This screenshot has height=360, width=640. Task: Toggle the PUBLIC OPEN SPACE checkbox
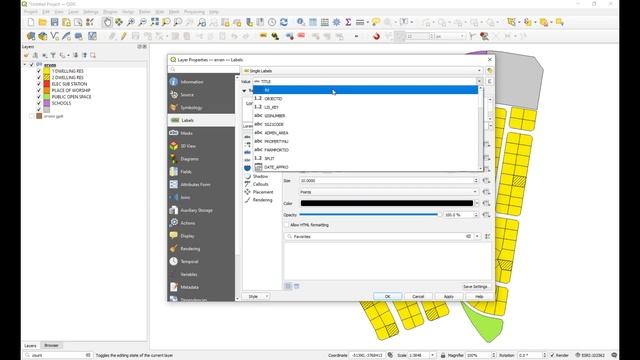pyautogui.click(x=39, y=97)
